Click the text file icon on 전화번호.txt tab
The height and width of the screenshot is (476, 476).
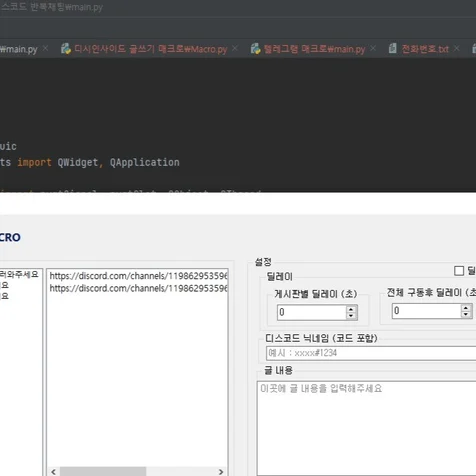(x=393, y=48)
